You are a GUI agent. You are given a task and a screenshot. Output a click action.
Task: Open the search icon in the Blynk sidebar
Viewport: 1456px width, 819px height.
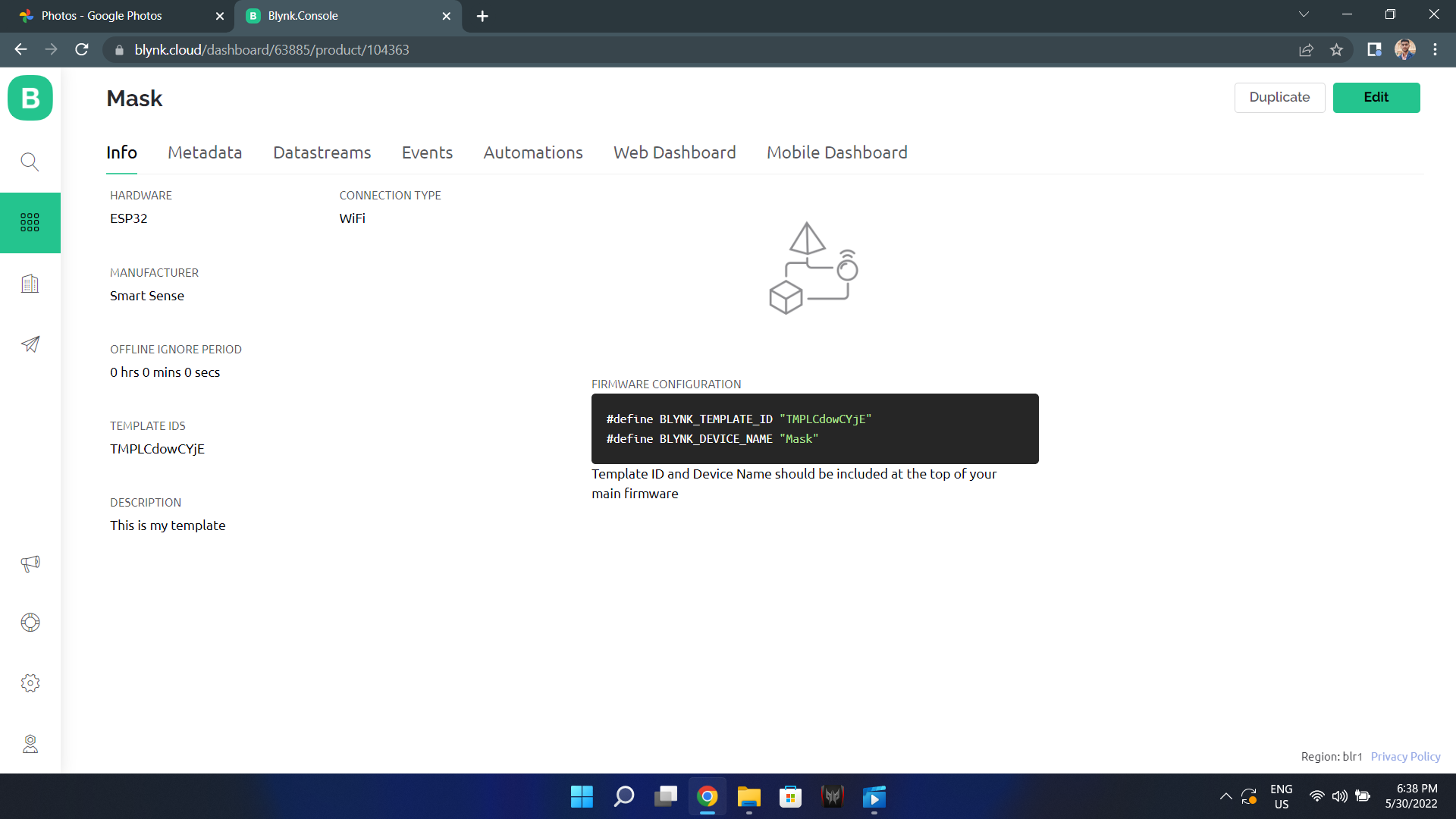(30, 162)
